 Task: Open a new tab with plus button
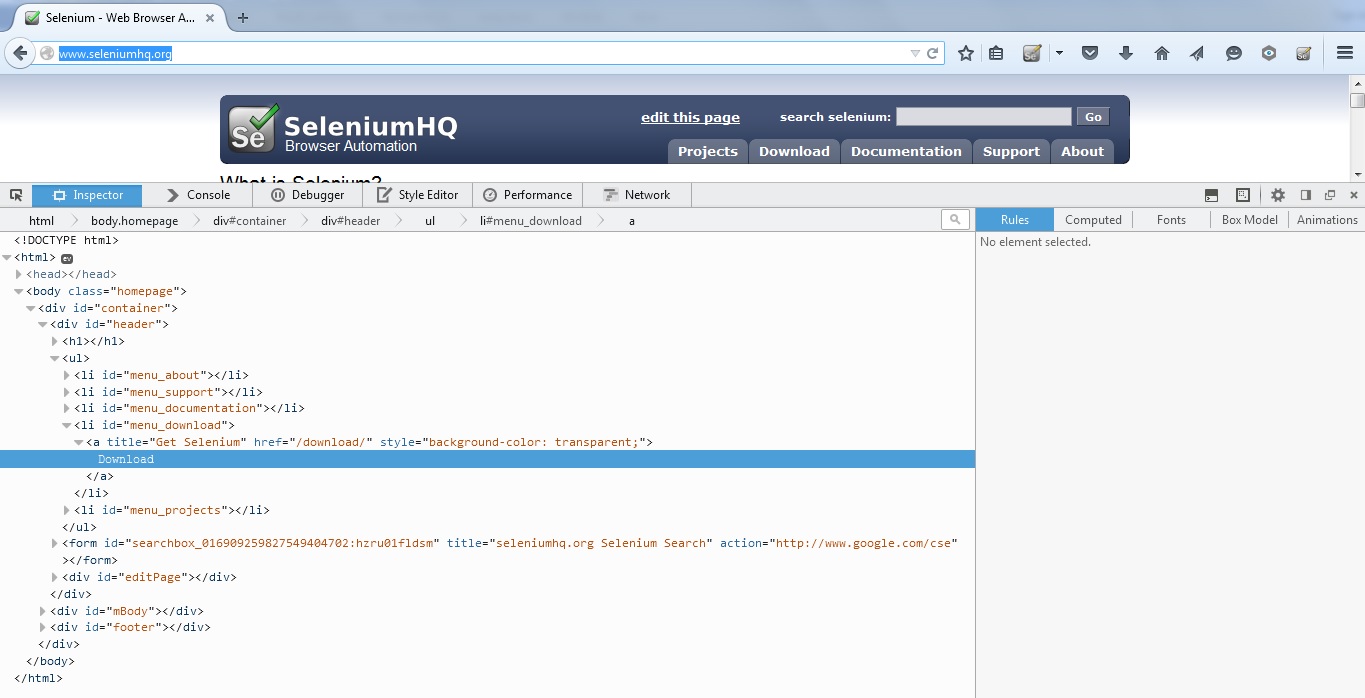pos(243,18)
